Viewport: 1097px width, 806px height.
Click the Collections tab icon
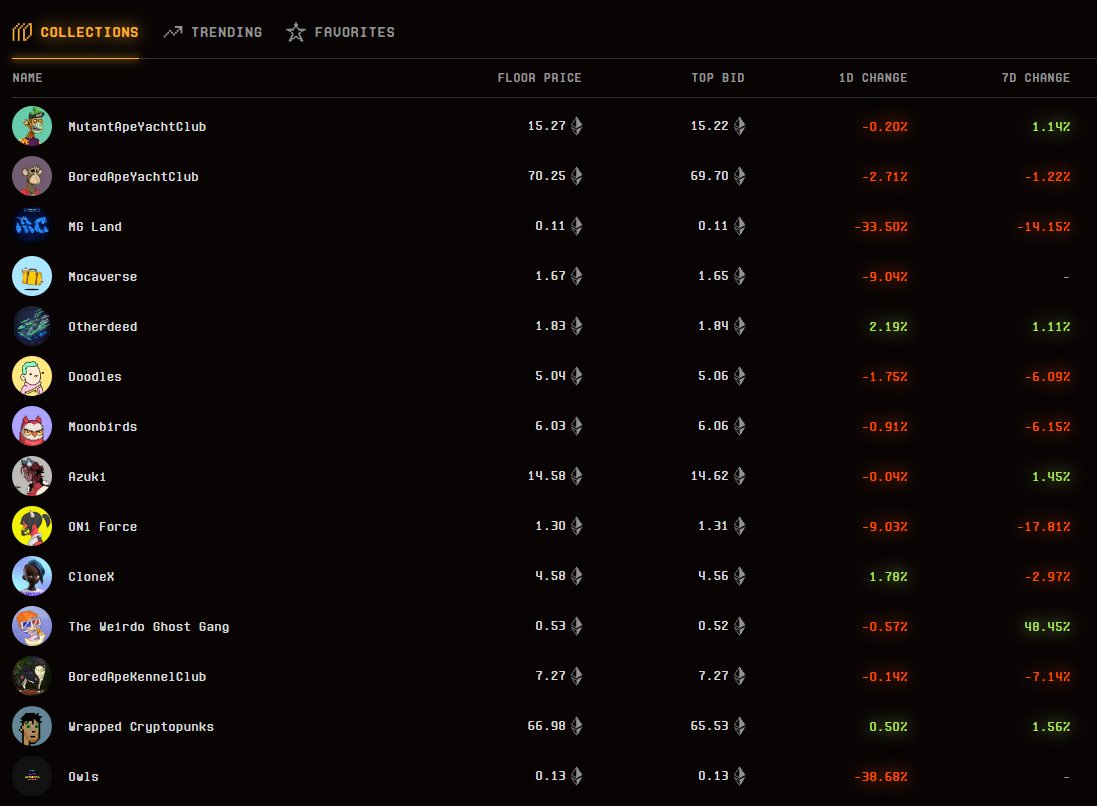[x=22, y=32]
